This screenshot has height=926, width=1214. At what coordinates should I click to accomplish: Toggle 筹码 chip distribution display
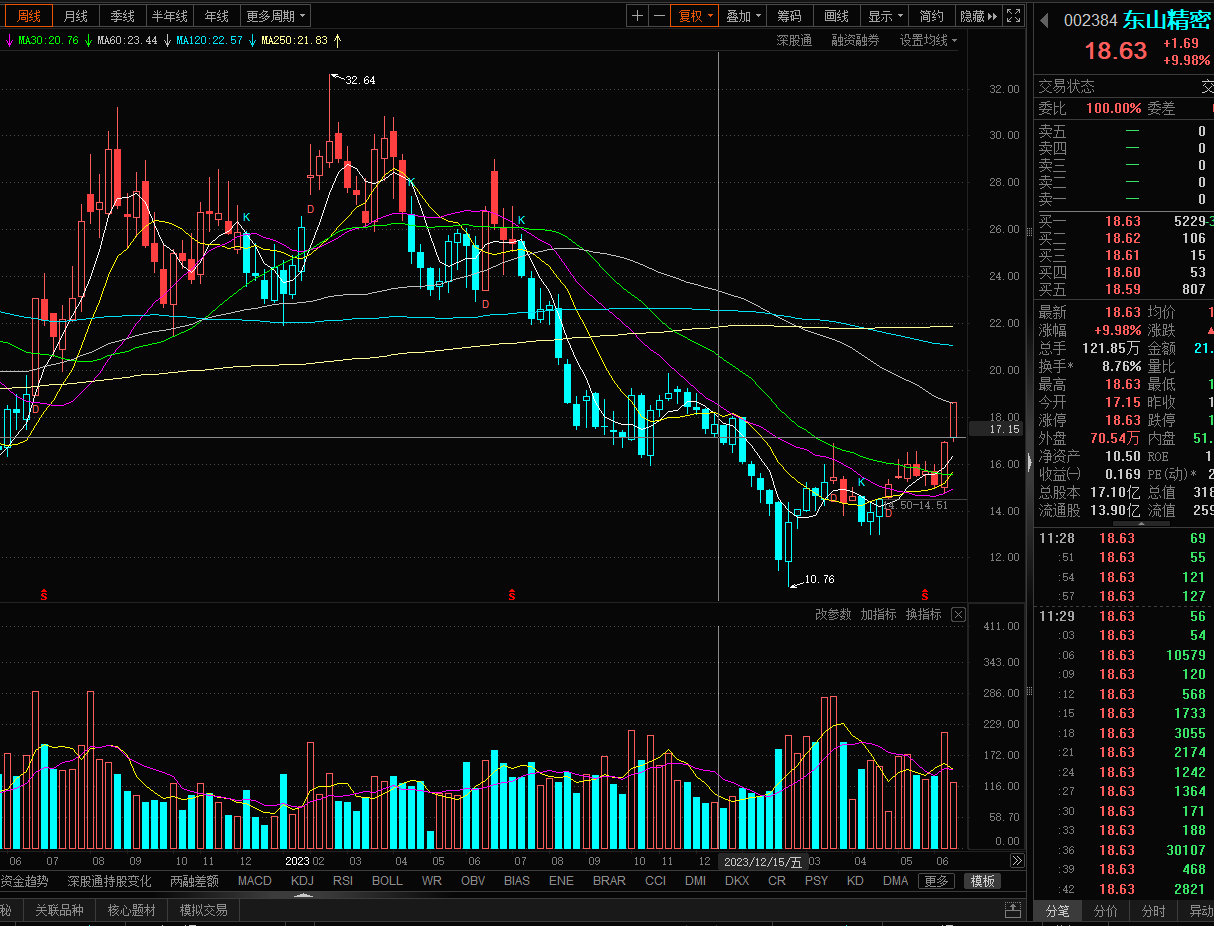pos(789,16)
